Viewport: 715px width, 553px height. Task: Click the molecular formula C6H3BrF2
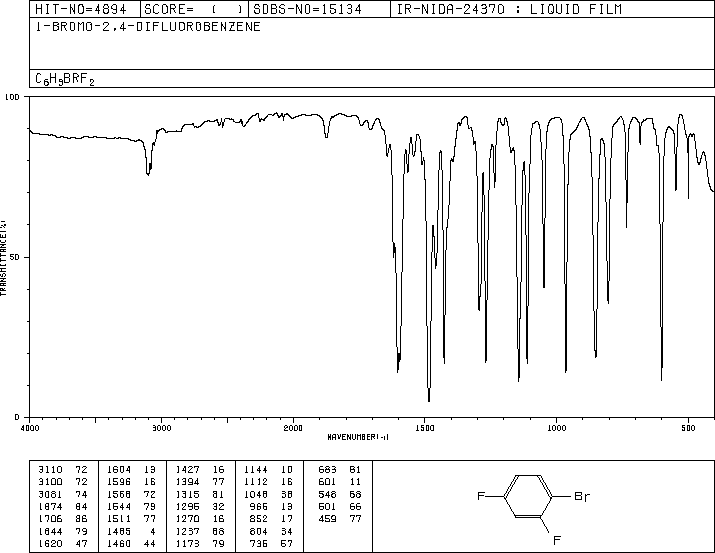[x=65, y=79]
